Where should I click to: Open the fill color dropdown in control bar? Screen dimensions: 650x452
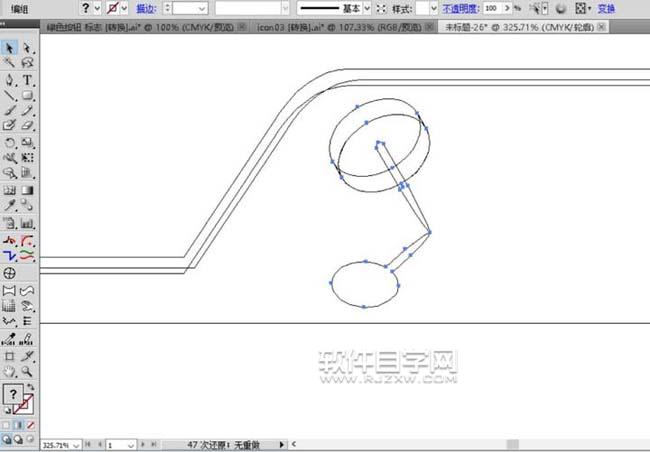[97, 8]
